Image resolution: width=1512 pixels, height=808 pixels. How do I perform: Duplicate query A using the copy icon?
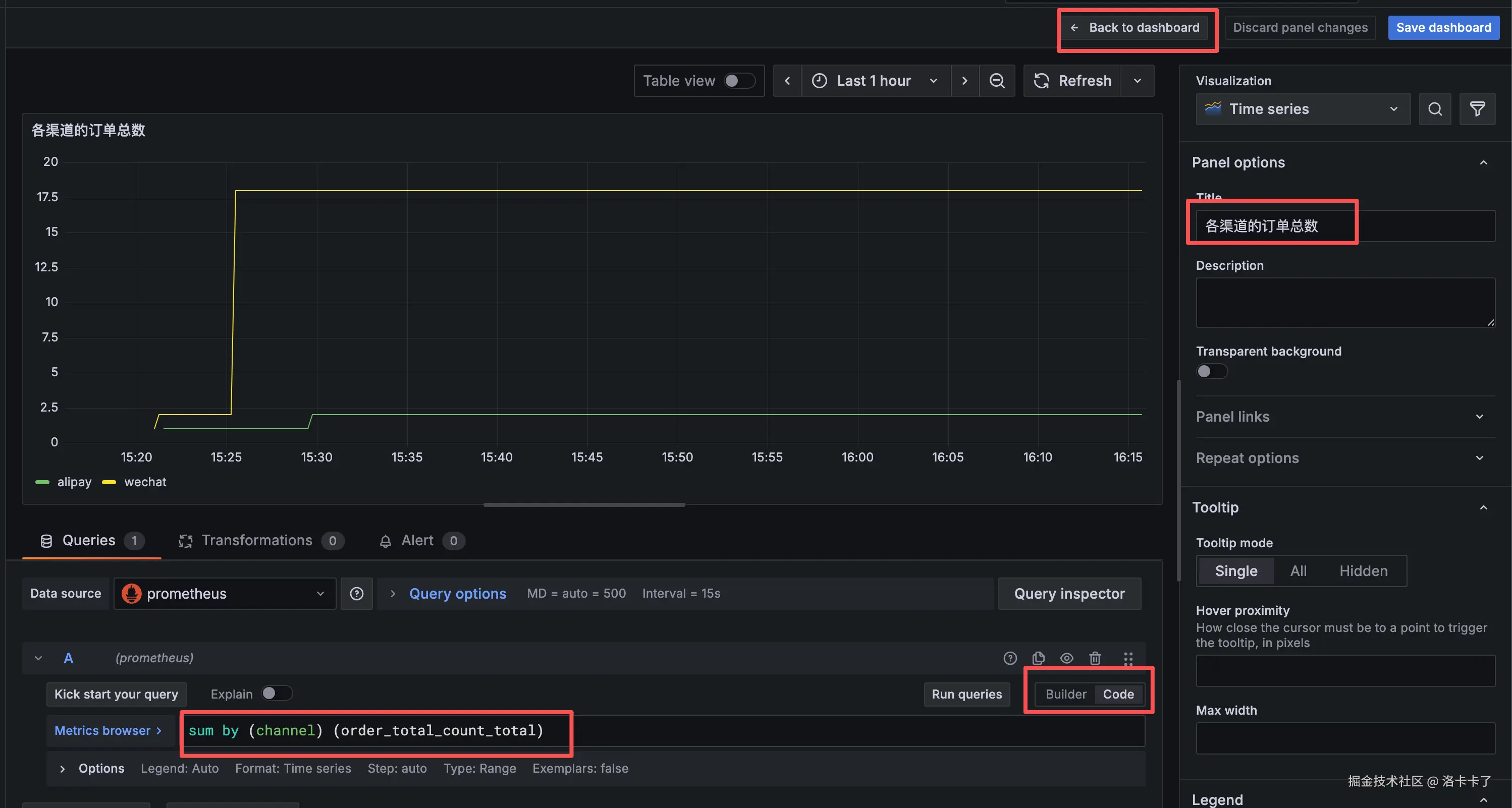(1038, 658)
